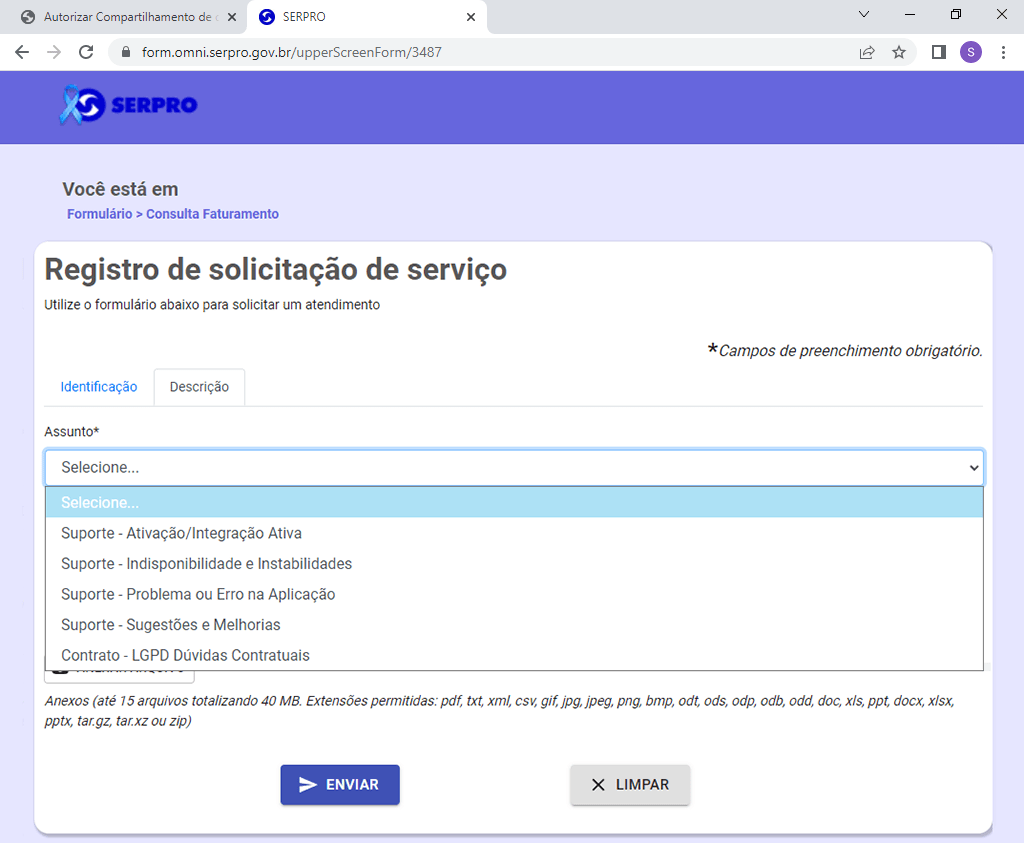Viewport: 1024px width, 843px height.
Task: Choose Suporte - Ativação/Integração Ativa option
Action: click(x=181, y=533)
